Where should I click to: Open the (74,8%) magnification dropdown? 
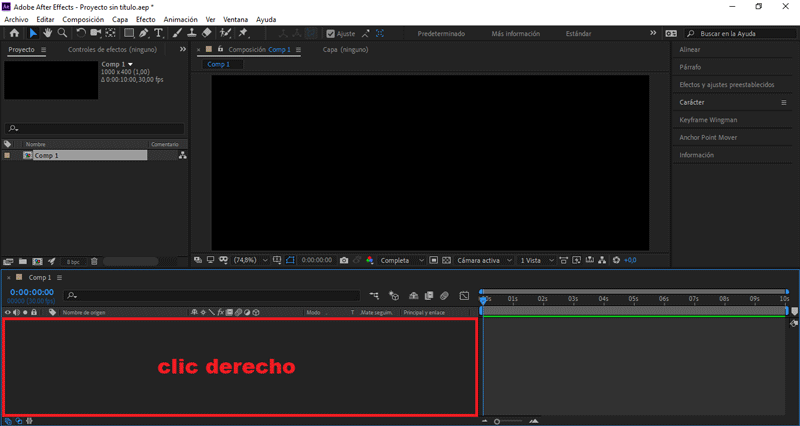pos(250,260)
